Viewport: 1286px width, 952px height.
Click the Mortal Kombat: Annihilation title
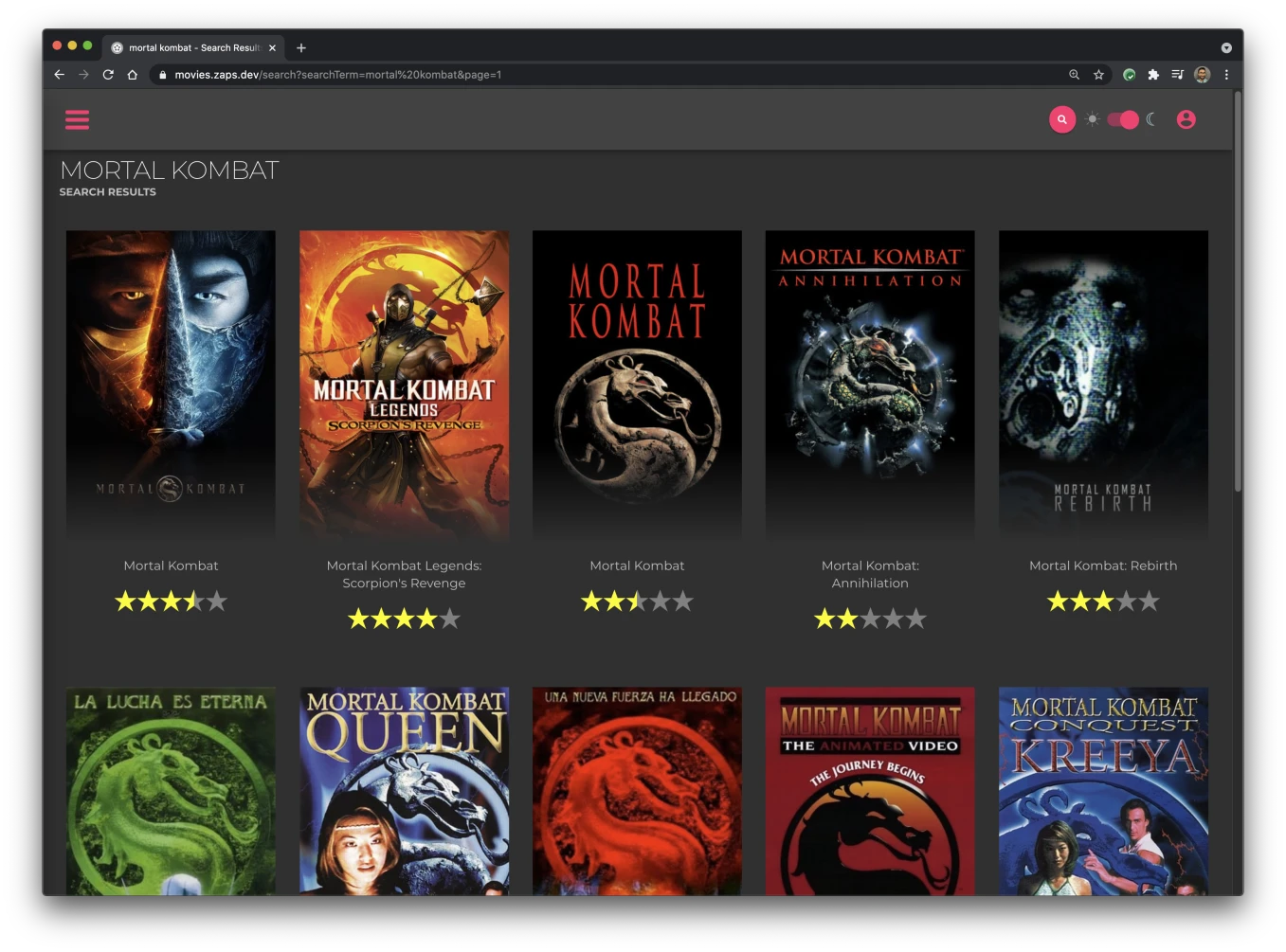coord(870,574)
